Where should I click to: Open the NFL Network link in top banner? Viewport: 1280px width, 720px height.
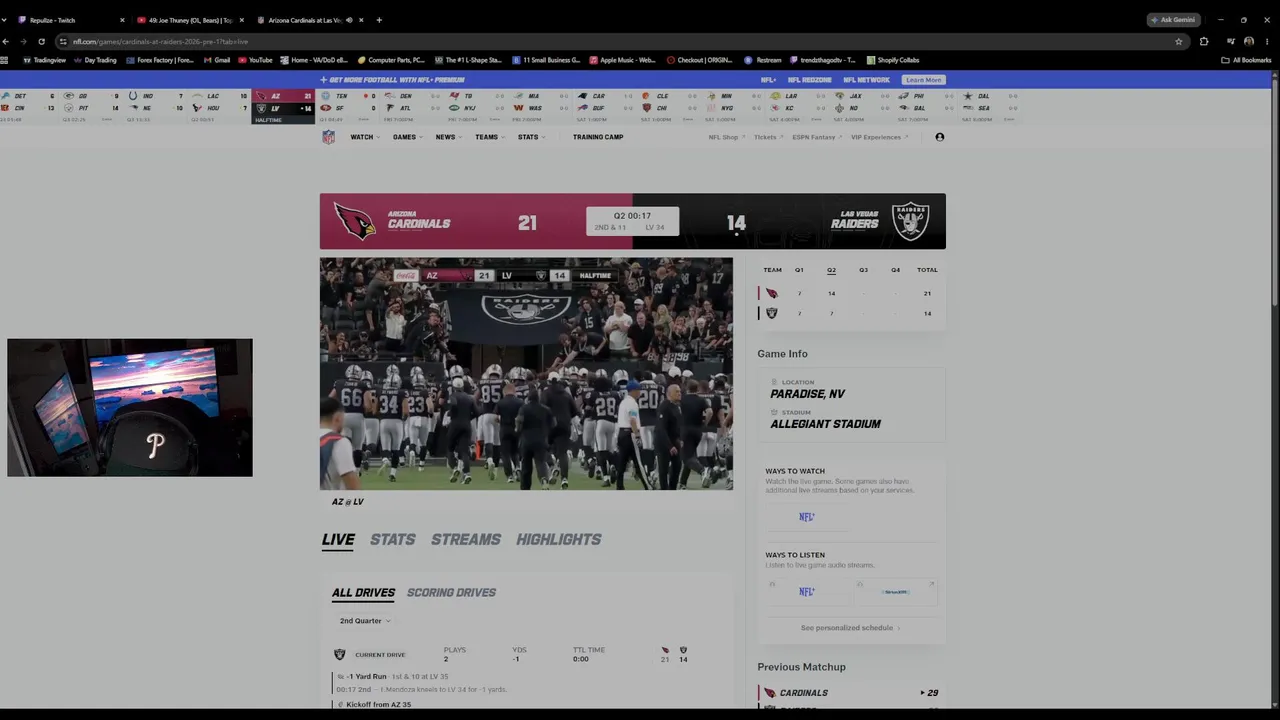(866, 80)
